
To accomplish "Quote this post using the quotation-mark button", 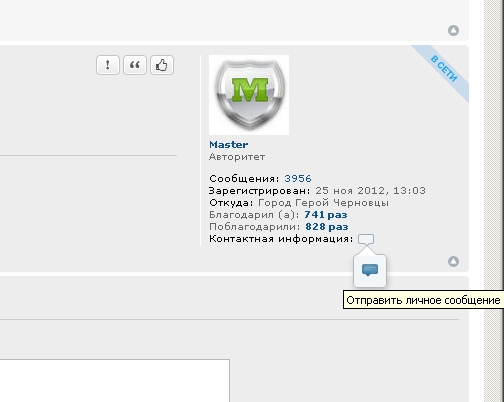I will click(135, 65).
